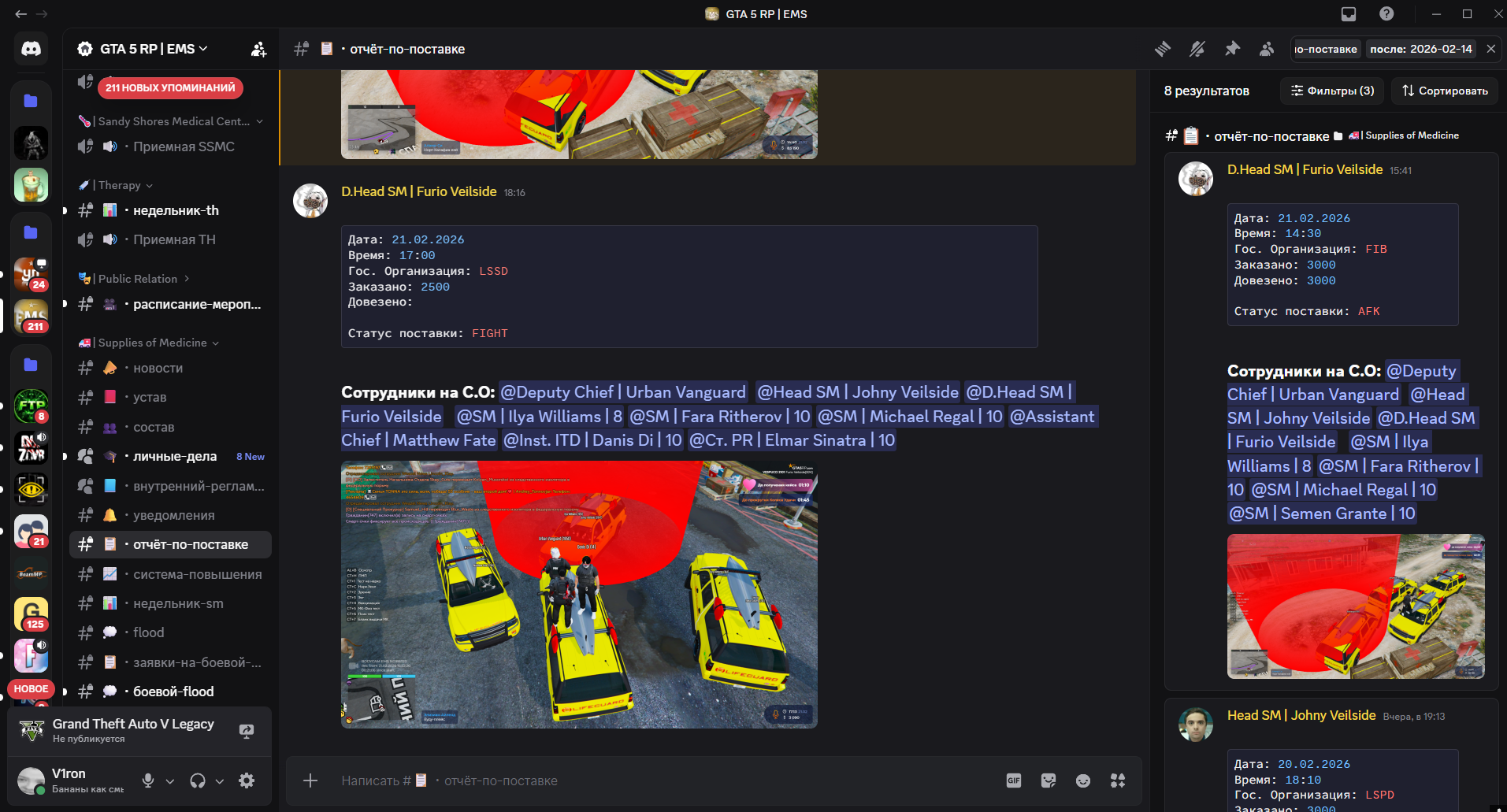The width and height of the screenshot is (1507, 812).
Task: Click Johny Veilside's avatar in search results
Action: pyautogui.click(x=1196, y=725)
